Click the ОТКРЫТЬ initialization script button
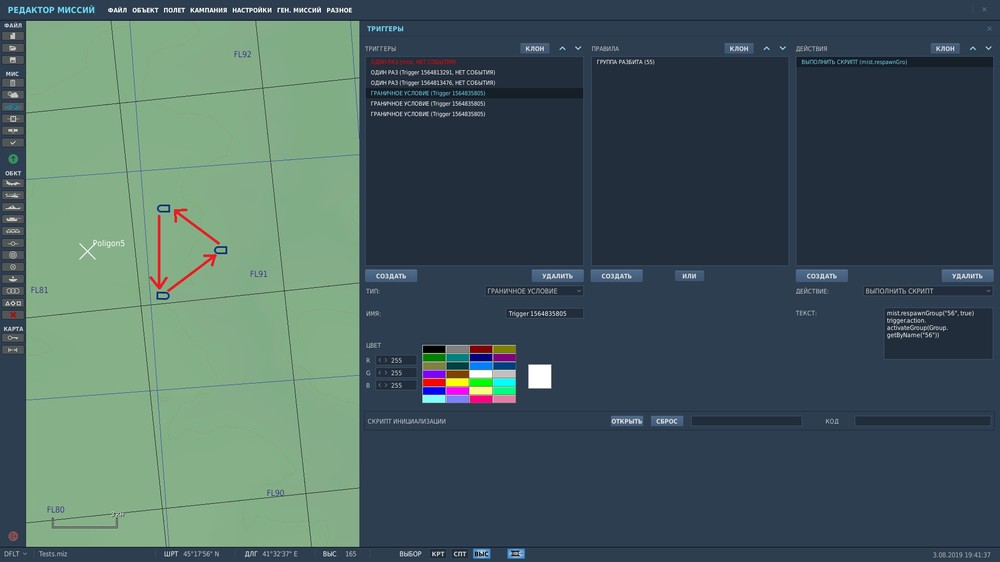Screen dimensions: 1000x562 coord(627,421)
